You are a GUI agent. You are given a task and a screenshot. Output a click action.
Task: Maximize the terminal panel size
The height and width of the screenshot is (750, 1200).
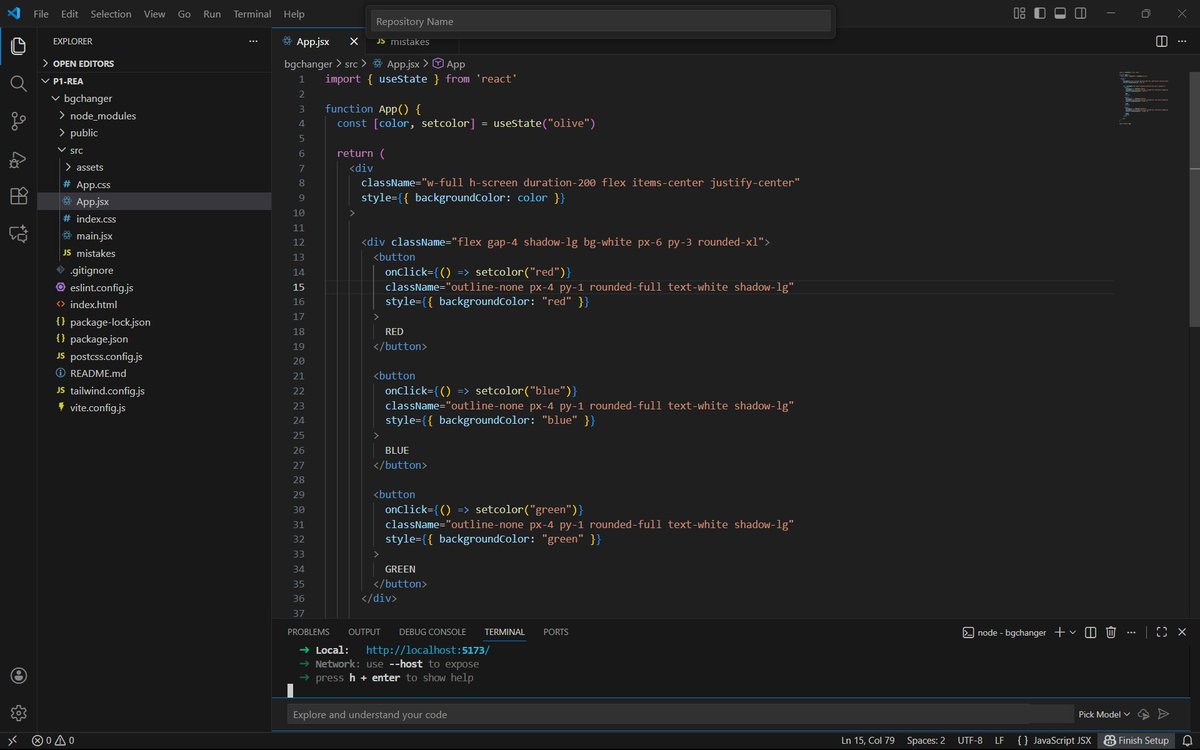(x=1161, y=632)
